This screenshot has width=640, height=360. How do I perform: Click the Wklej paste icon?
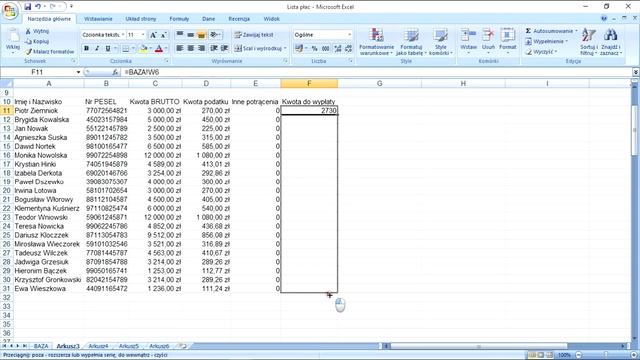click(13, 41)
